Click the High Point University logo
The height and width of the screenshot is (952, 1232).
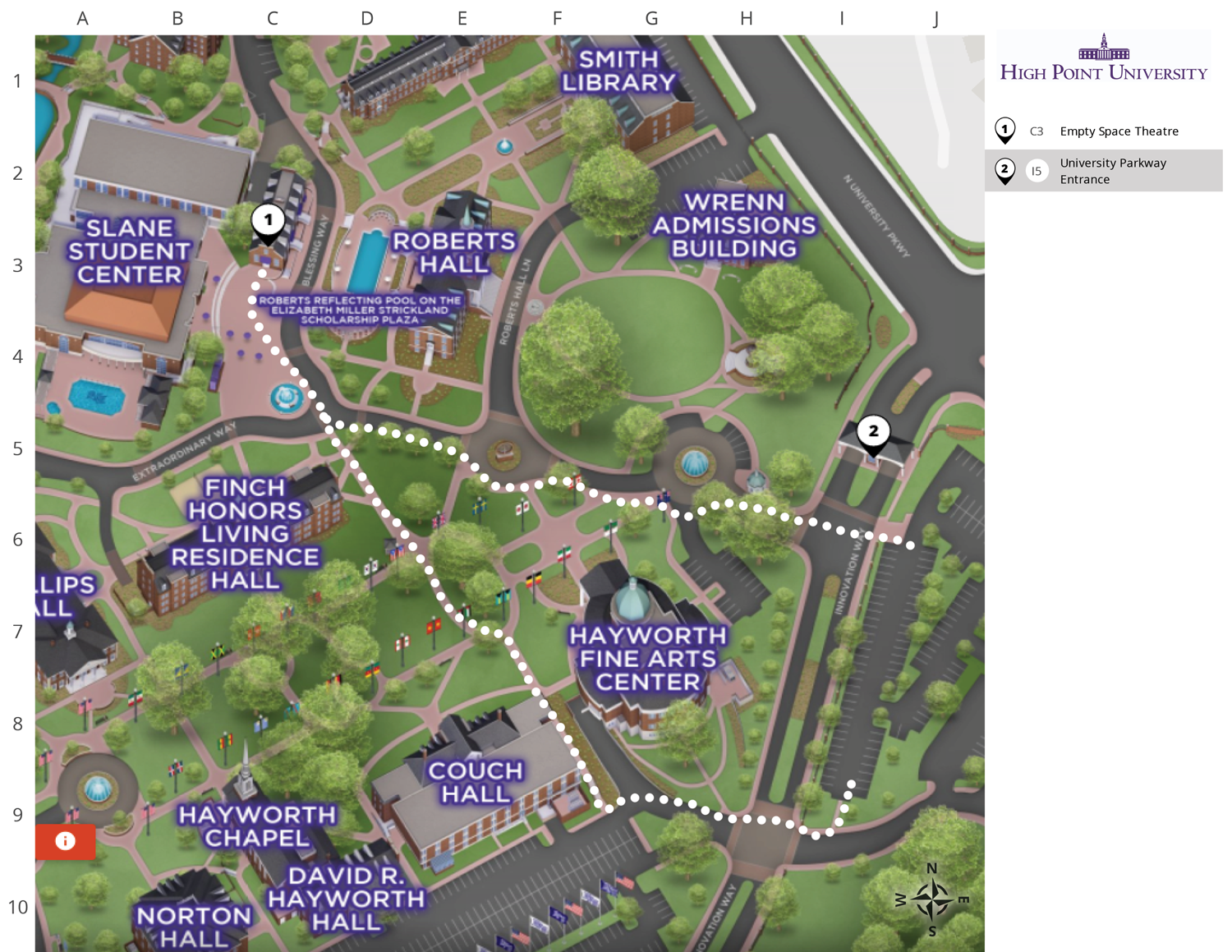pos(1103,58)
